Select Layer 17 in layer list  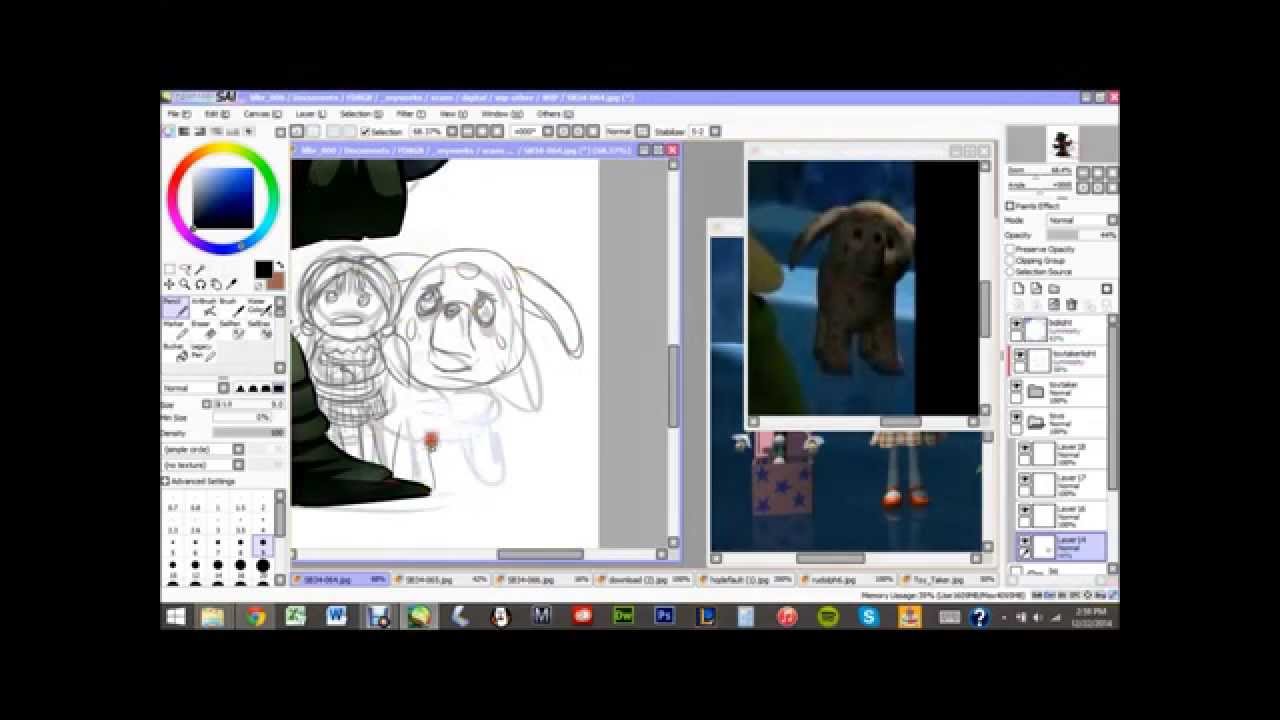(x=1061, y=484)
